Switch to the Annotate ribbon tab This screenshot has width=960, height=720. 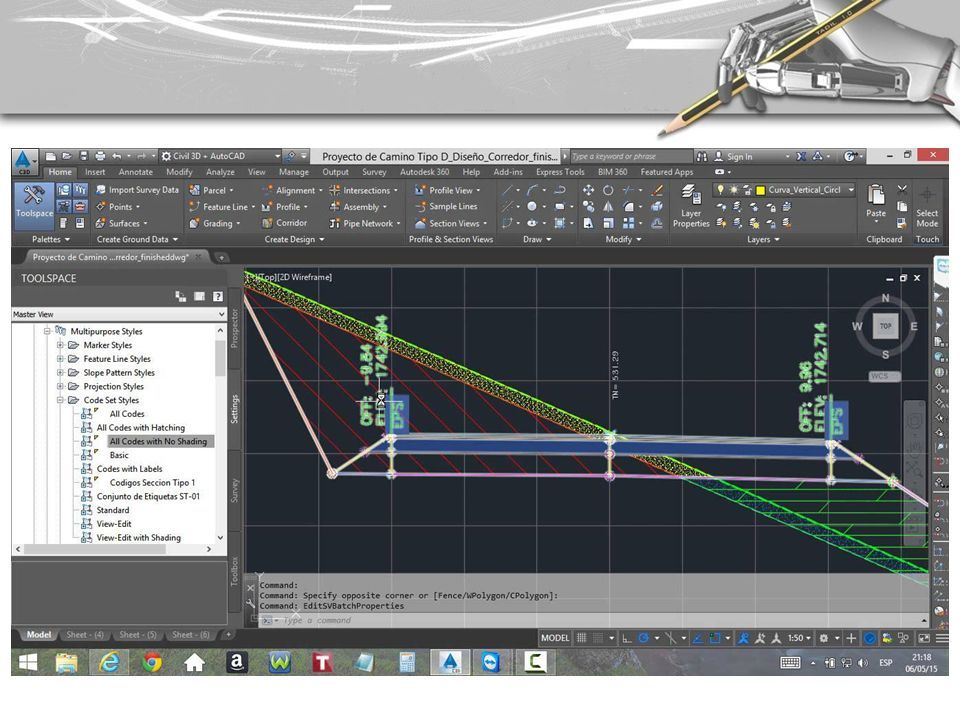(x=136, y=172)
